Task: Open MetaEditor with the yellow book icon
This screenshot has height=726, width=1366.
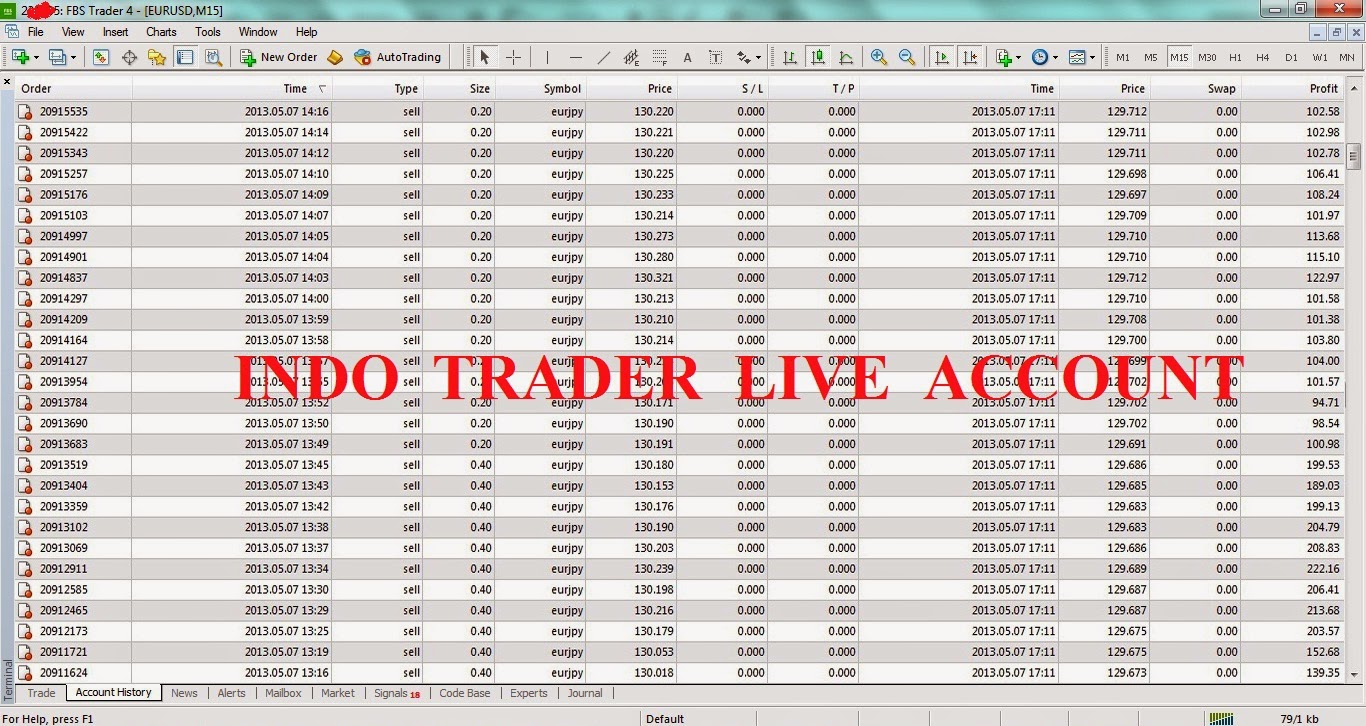Action: (x=335, y=57)
